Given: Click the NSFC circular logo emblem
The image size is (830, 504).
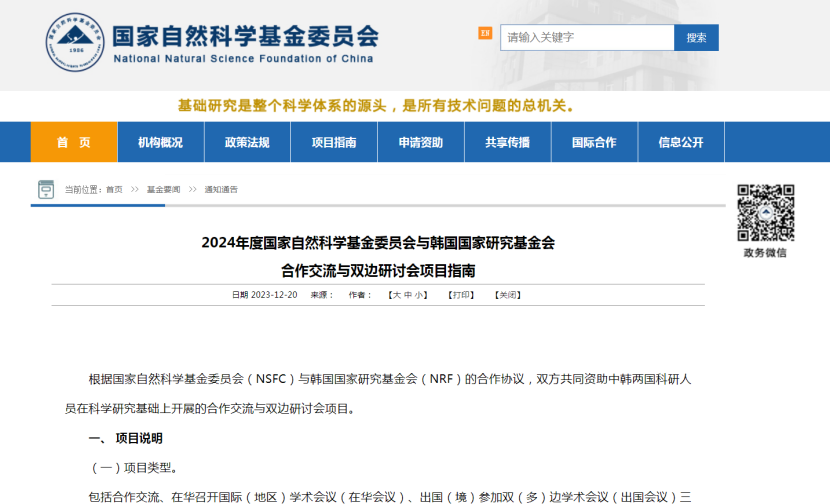Looking at the screenshot, I should click(75, 43).
